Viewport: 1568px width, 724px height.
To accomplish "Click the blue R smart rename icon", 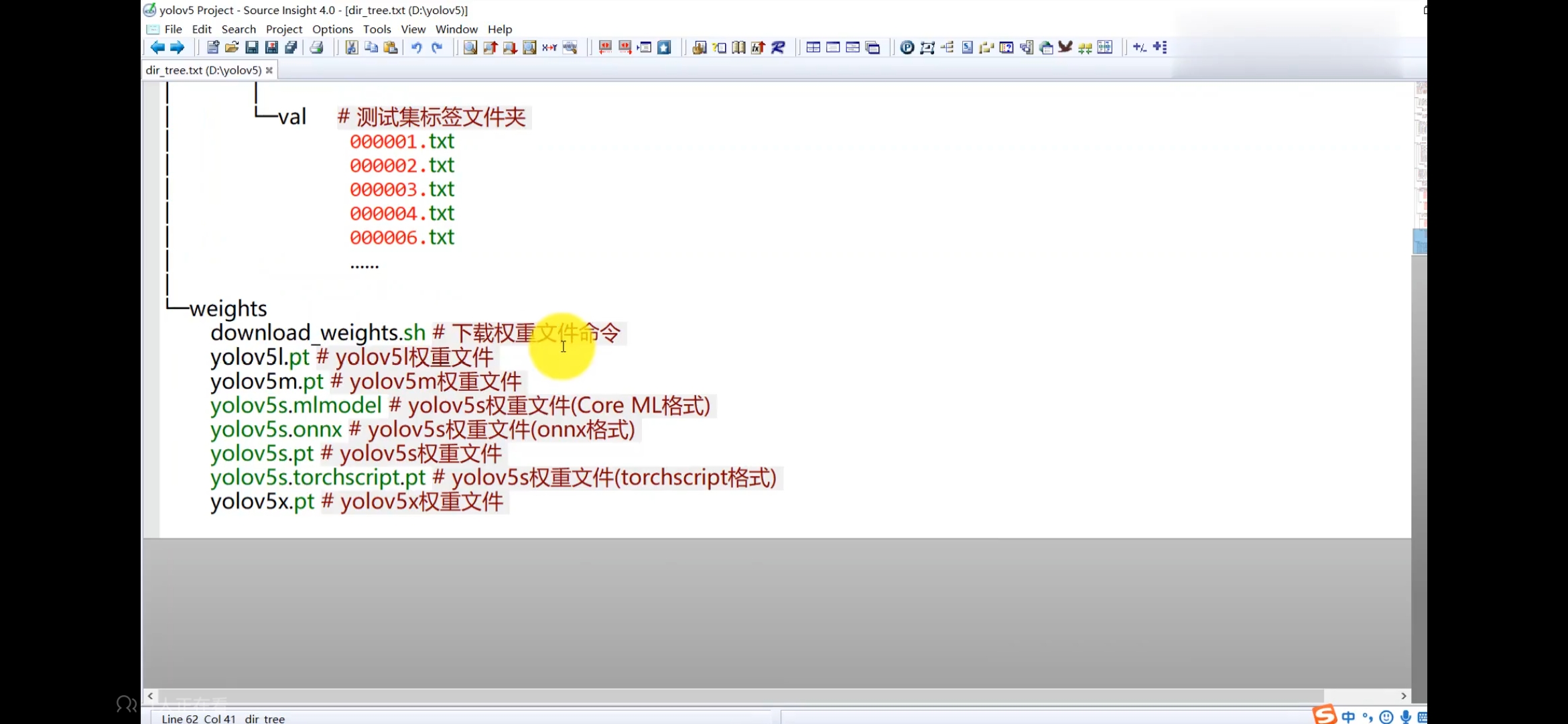I will point(778,47).
